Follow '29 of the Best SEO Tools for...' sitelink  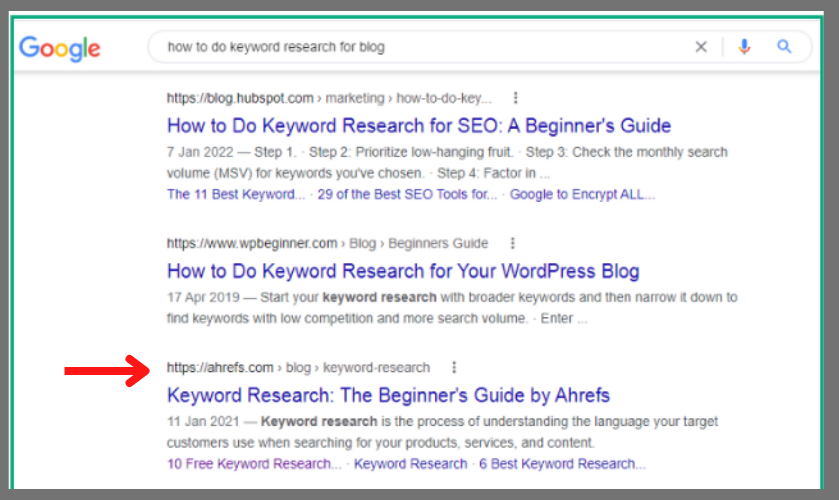(407, 194)
